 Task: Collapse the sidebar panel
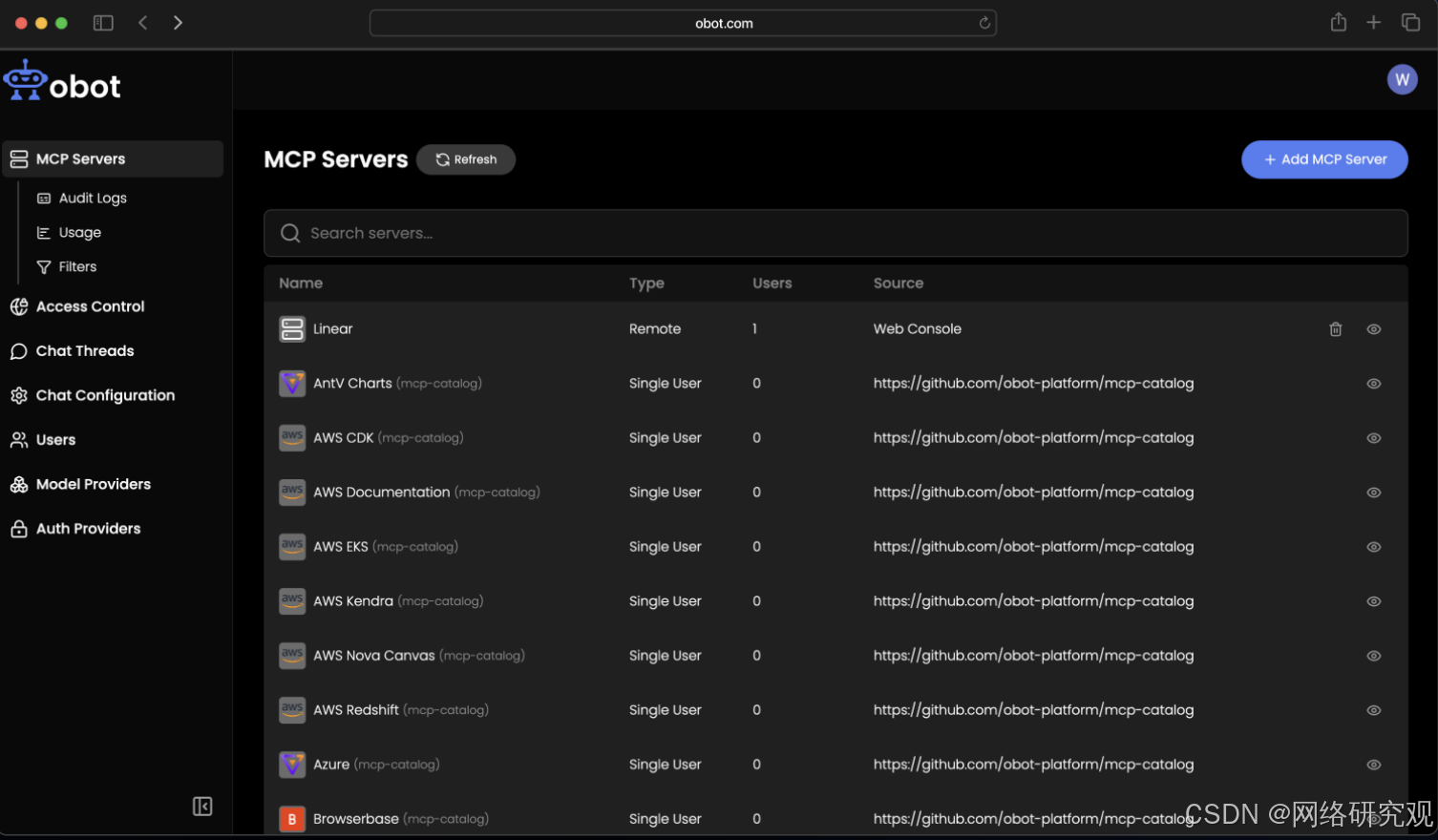[x=202, y=807]
